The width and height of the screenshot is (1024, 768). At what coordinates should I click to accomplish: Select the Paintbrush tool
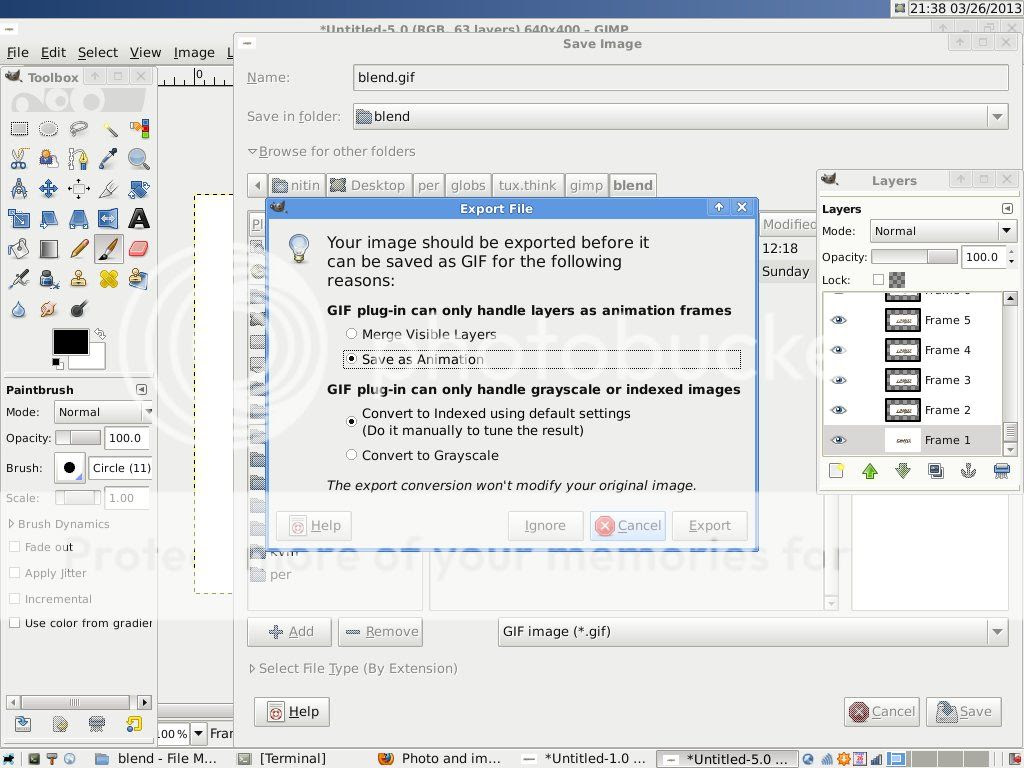[x=108, y=248]
